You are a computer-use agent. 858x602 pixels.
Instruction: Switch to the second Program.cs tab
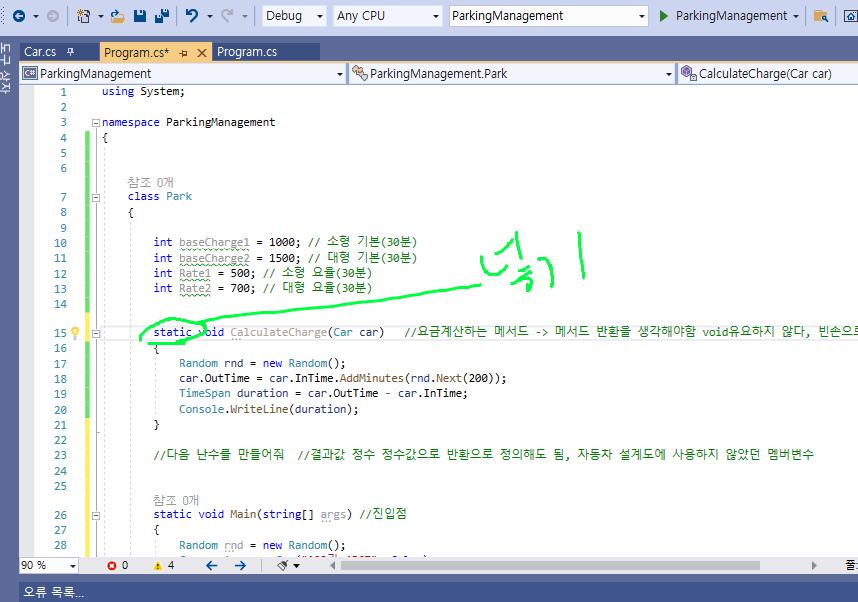pos(247,51)
